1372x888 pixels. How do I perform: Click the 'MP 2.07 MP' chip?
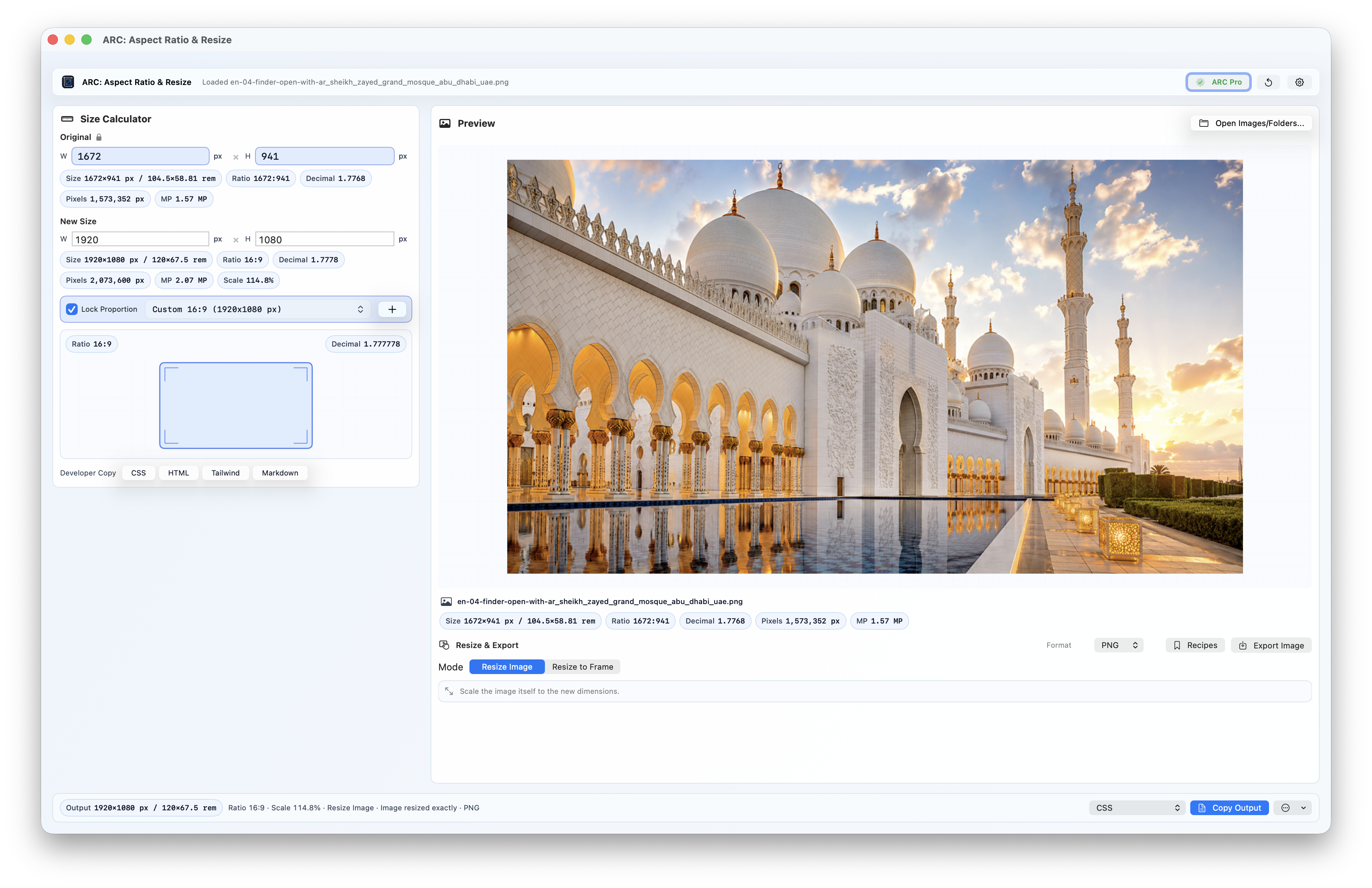click(184, 280)
